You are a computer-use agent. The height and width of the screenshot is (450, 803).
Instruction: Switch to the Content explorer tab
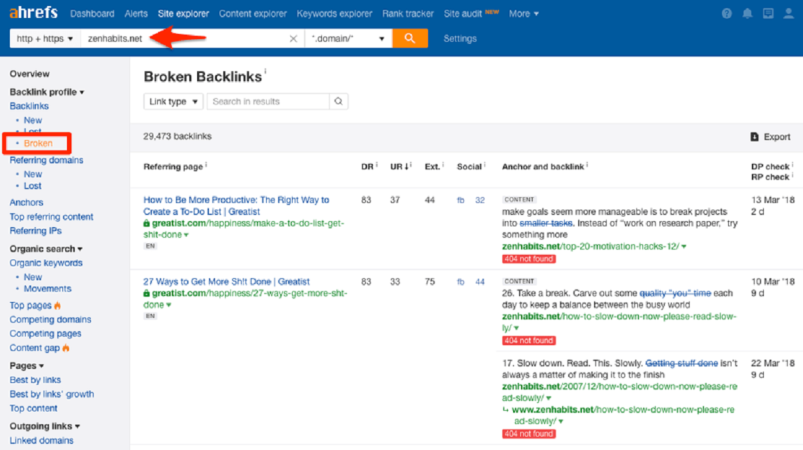pos(252,14)
